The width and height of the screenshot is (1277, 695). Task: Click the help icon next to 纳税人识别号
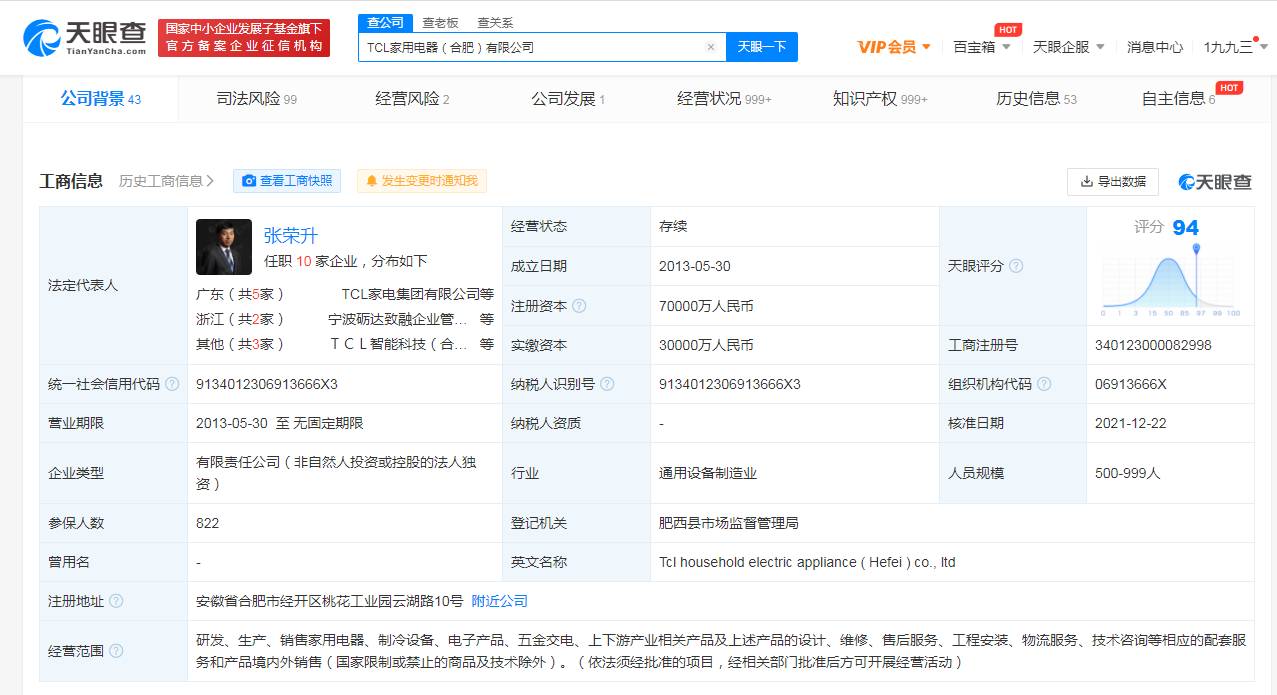point(607,384)
